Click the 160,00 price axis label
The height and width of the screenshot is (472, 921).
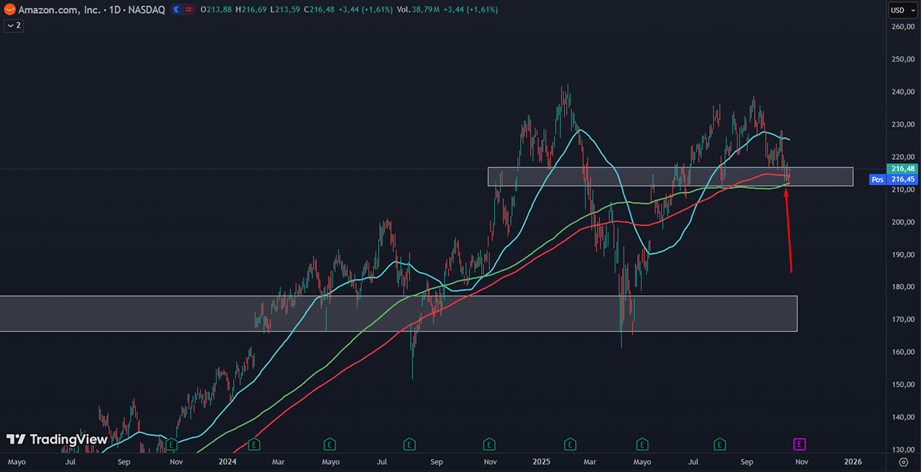click(903, 352)
